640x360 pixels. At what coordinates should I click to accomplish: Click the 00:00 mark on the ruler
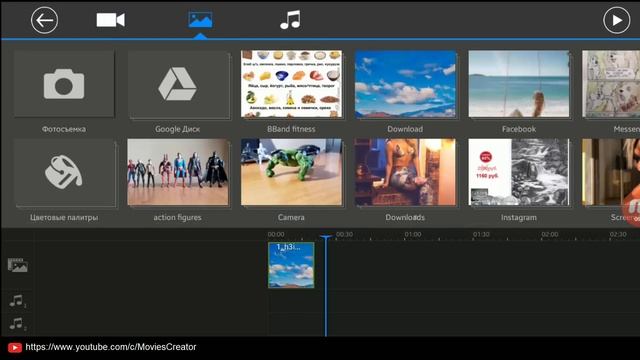[x=276, y=234]
